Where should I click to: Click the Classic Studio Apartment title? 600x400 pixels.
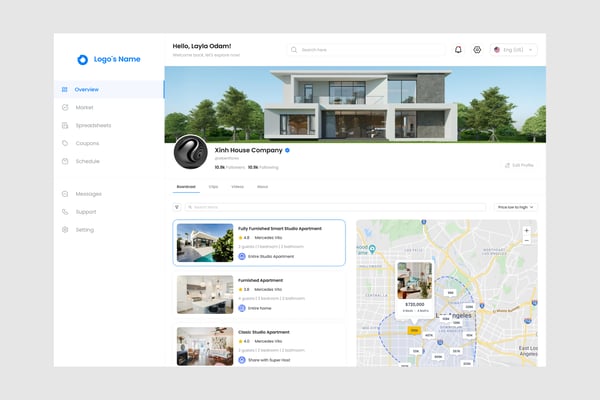(x=264, y=332)
